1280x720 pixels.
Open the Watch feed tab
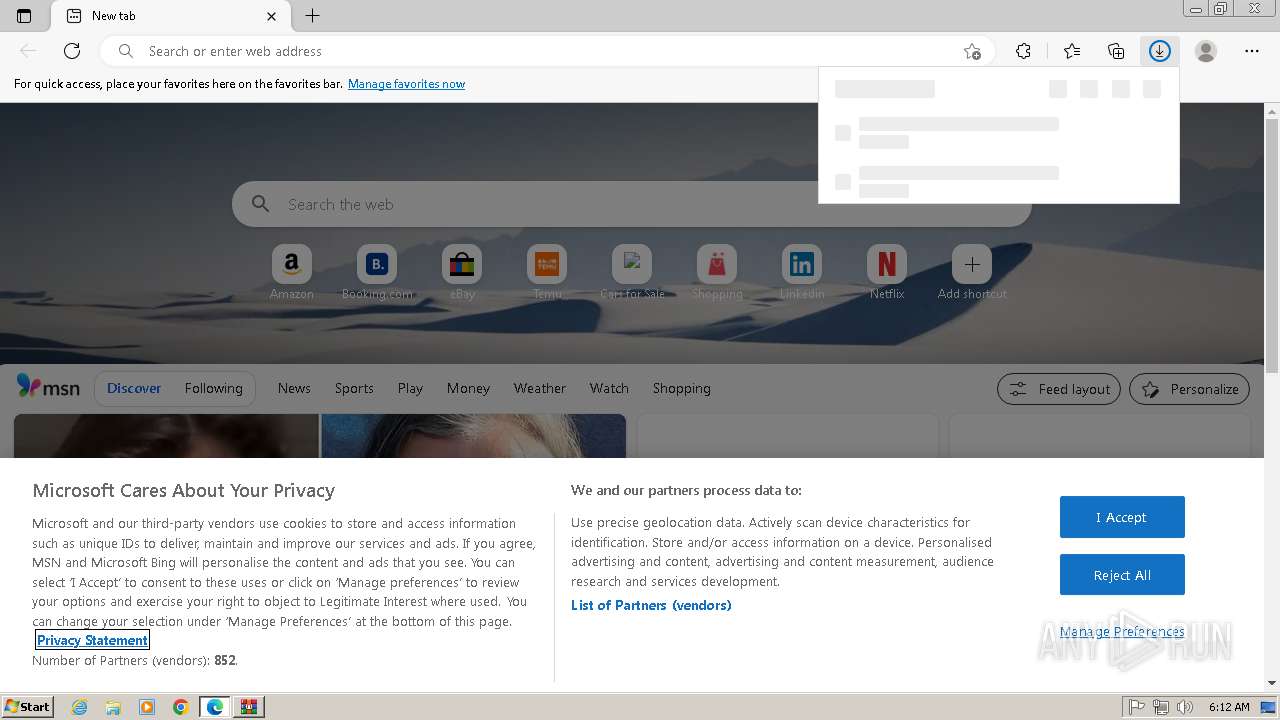pos(609,388)
